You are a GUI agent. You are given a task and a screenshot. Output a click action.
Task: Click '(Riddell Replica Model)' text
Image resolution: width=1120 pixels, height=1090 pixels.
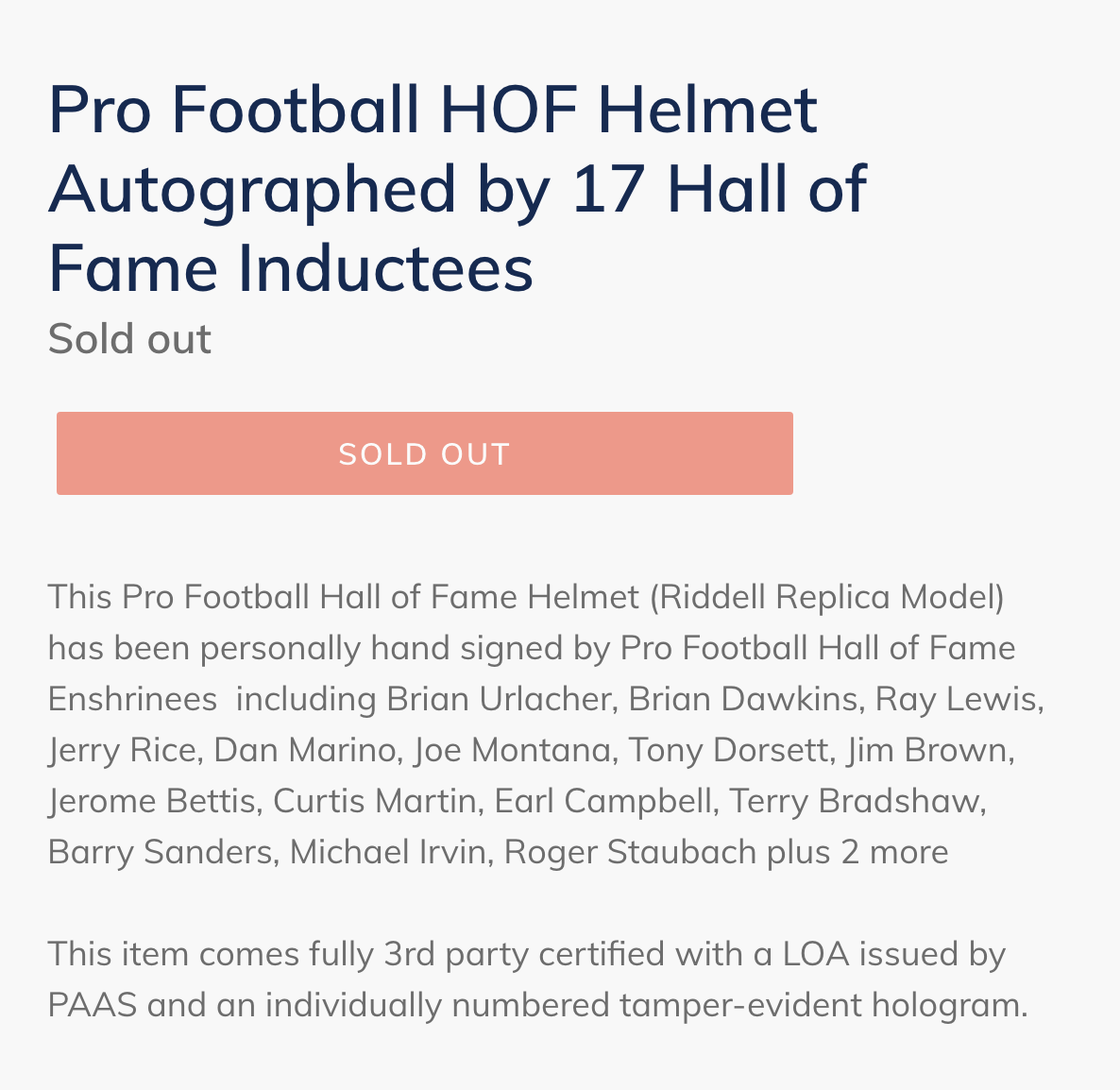(x=826, y=597)
